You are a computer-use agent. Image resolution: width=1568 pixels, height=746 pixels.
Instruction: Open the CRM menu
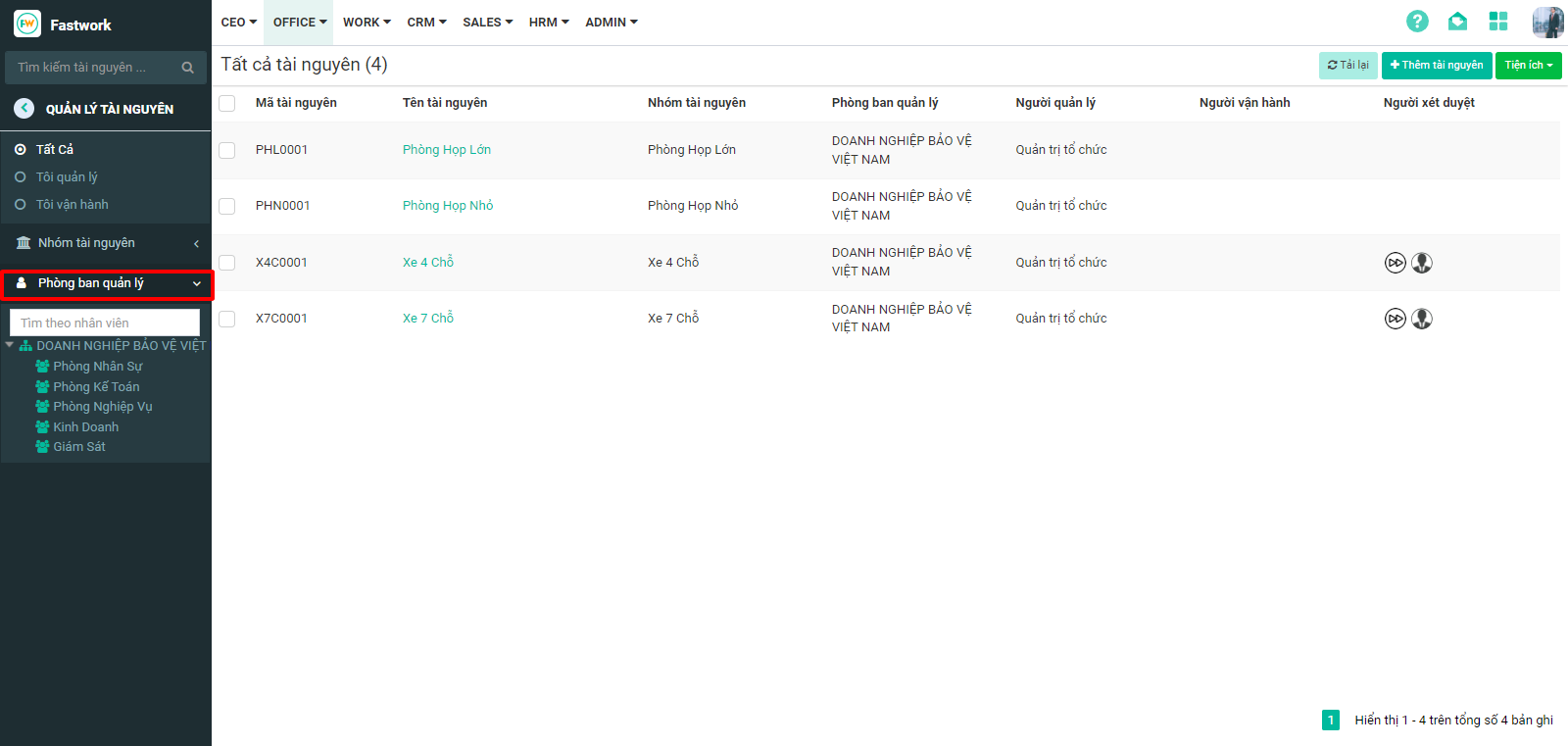(426, 23)
